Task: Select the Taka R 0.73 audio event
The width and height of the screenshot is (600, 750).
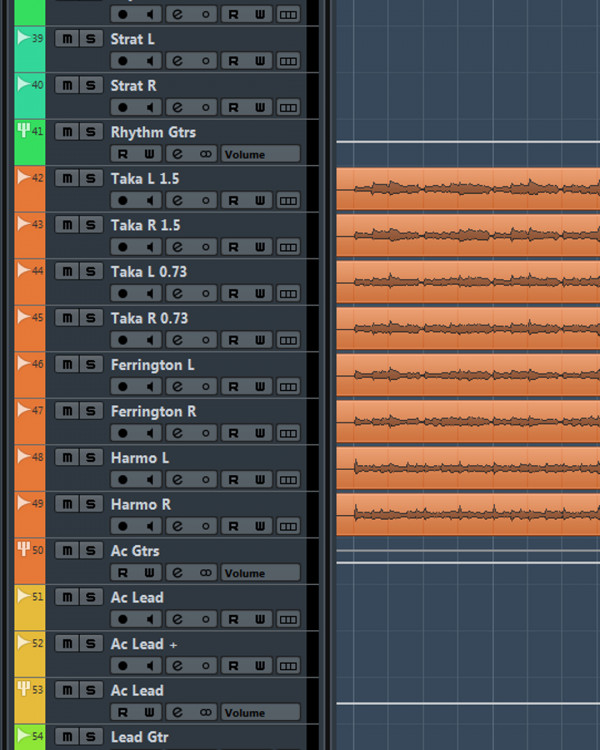Action: (x=468, y=328)
